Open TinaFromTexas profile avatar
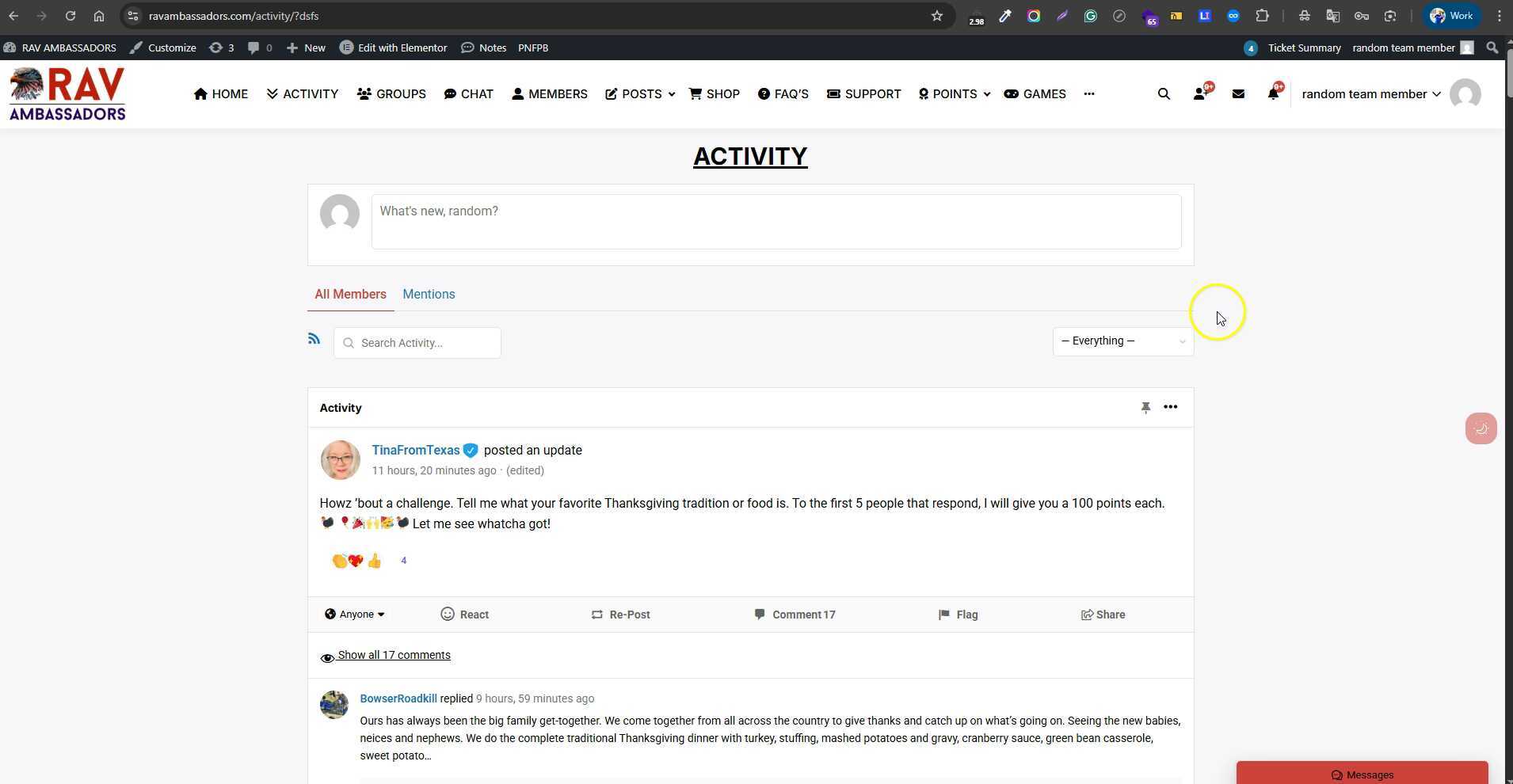 coord(340,460)
